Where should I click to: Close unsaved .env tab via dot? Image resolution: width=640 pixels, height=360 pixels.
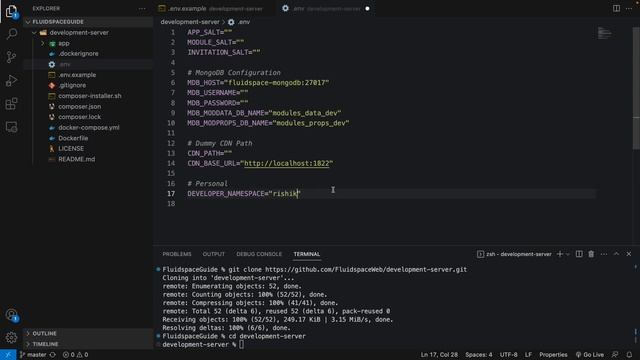367,9
